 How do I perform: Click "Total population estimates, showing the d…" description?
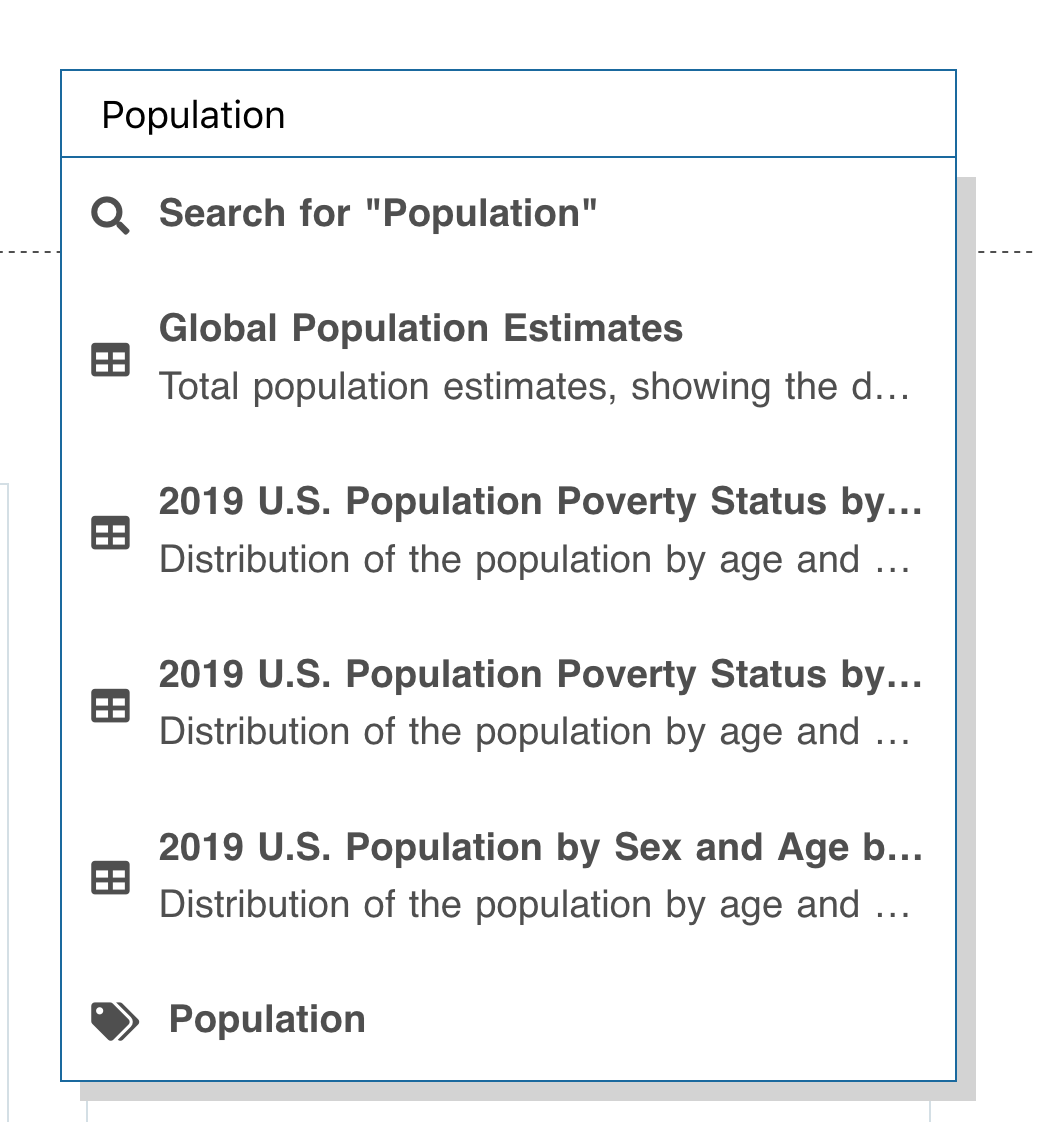(x=534, y=387)
